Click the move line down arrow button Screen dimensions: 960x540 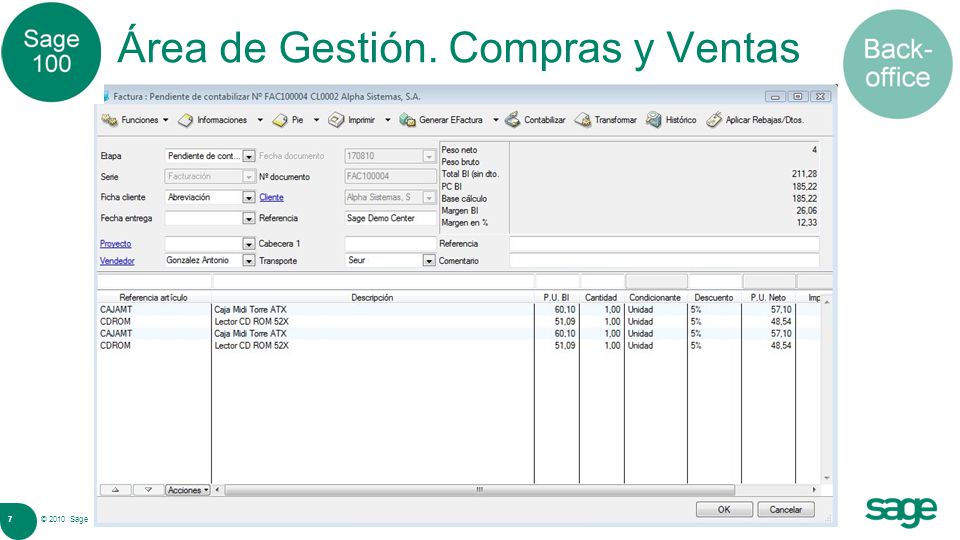pos(148,490)
